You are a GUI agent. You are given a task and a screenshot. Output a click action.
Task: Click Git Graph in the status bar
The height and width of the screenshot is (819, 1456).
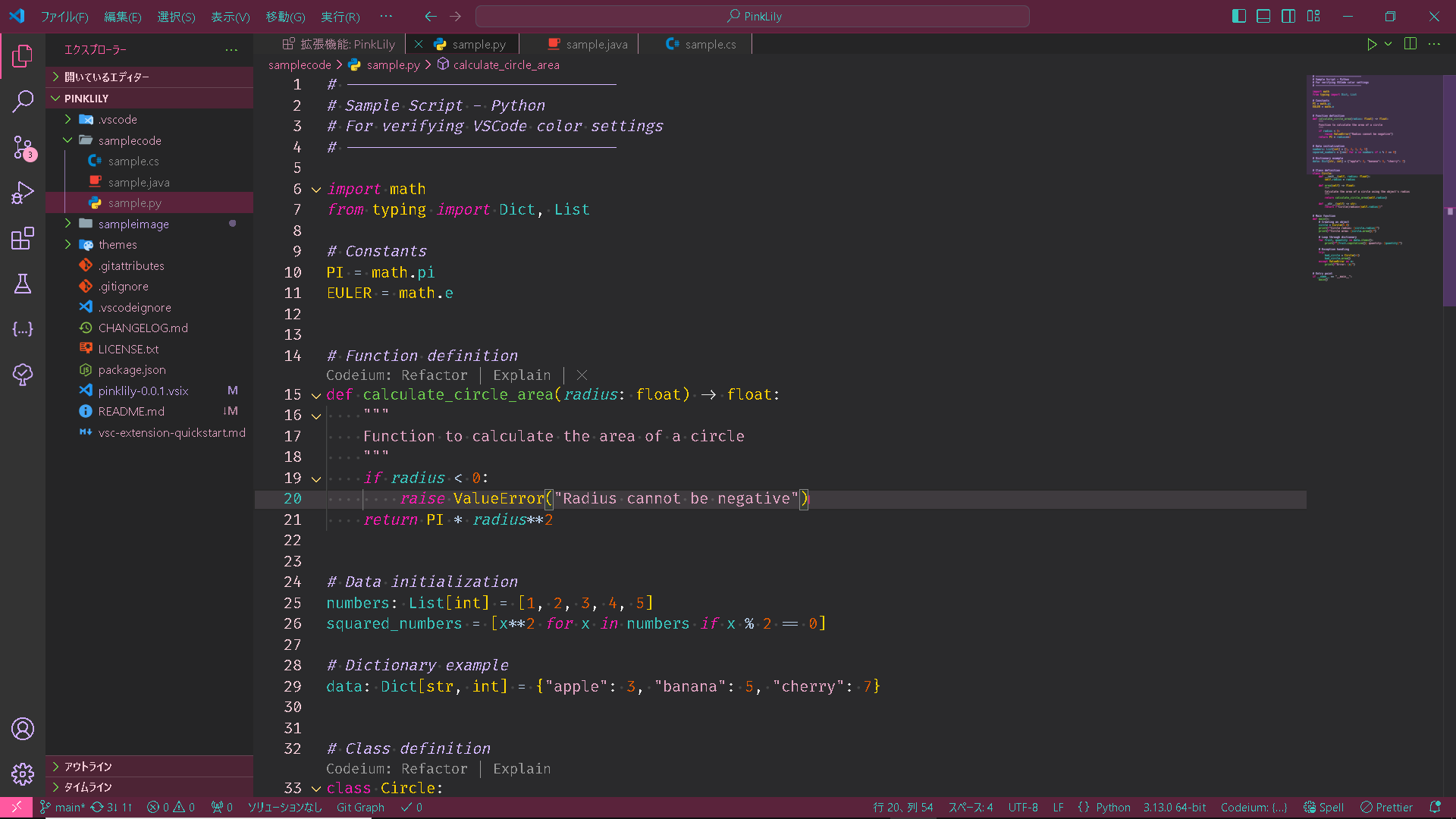[360, 808]
